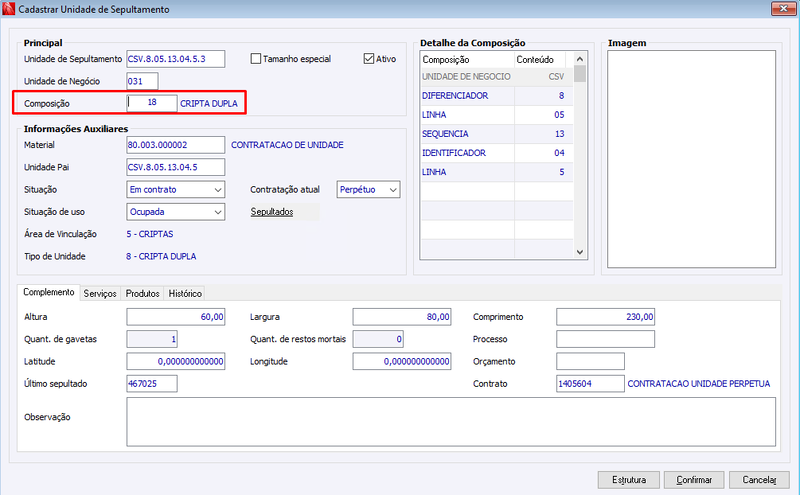Click the scroll down arrow in Detalhe da Composição
Image resolution: width=800 pixels, height=495 pixels.
(580, 252)
